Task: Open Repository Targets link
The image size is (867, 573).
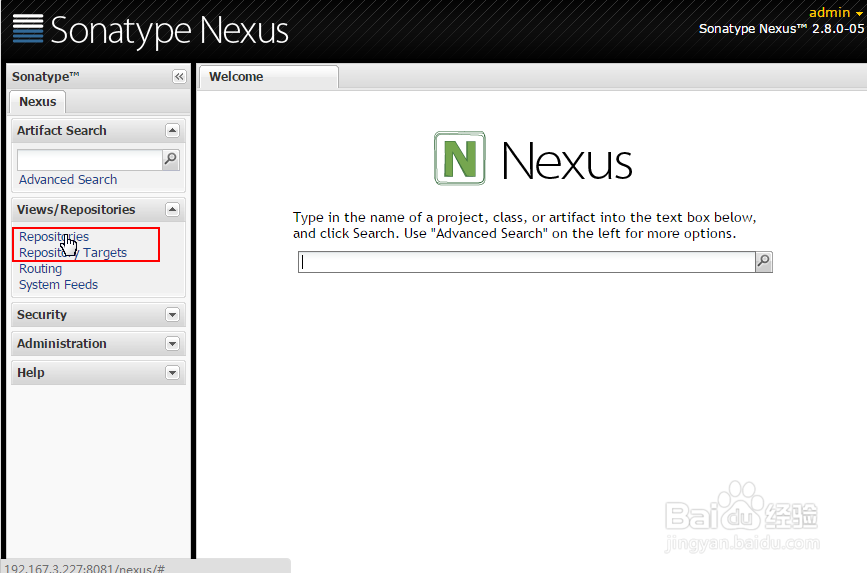Action: [73, 253]
